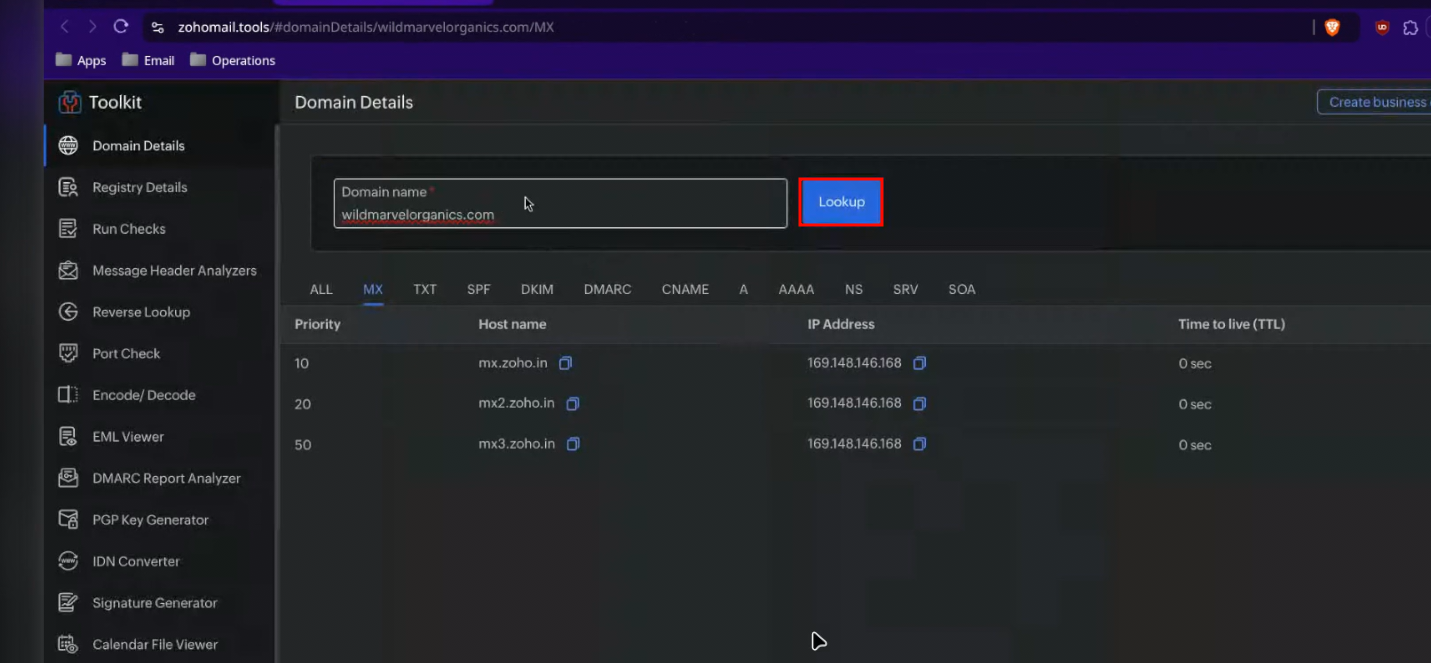Viewport: 1431px width, 663px height.
Task: Switch to the TXT records tab
Action: tap(425, 289)
